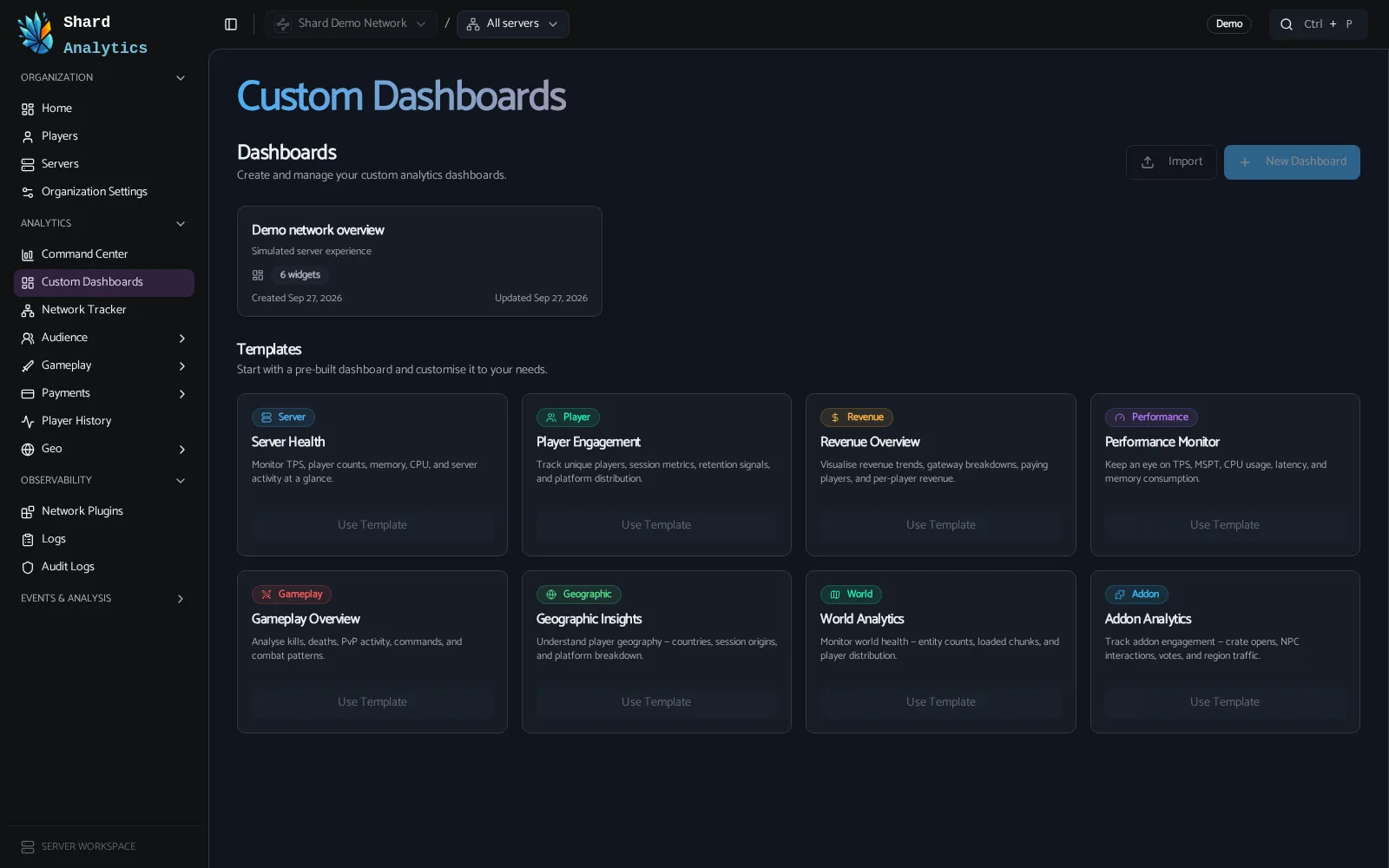The image size is (1389, 868).
Task: Click the Servers stack icon
Action: 28,164
